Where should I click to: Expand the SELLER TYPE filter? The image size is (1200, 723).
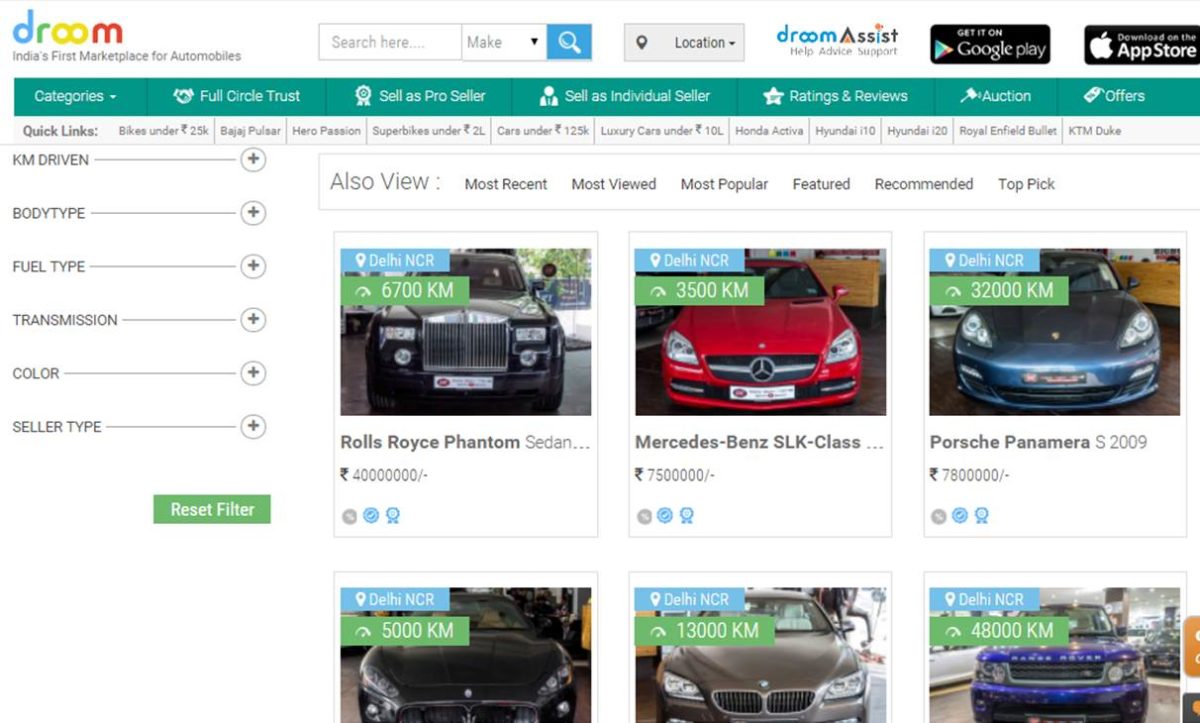[x=253, y=426]
